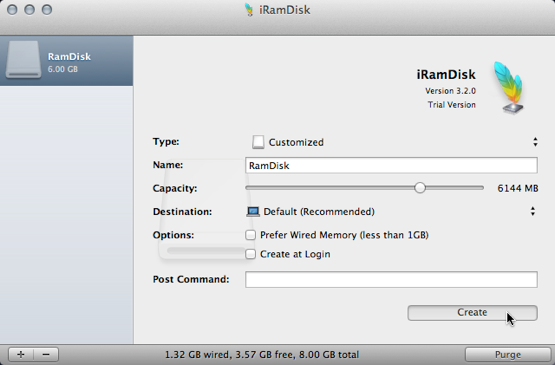Select the RamDisk 6.00 GB sidebar entry

67,61
